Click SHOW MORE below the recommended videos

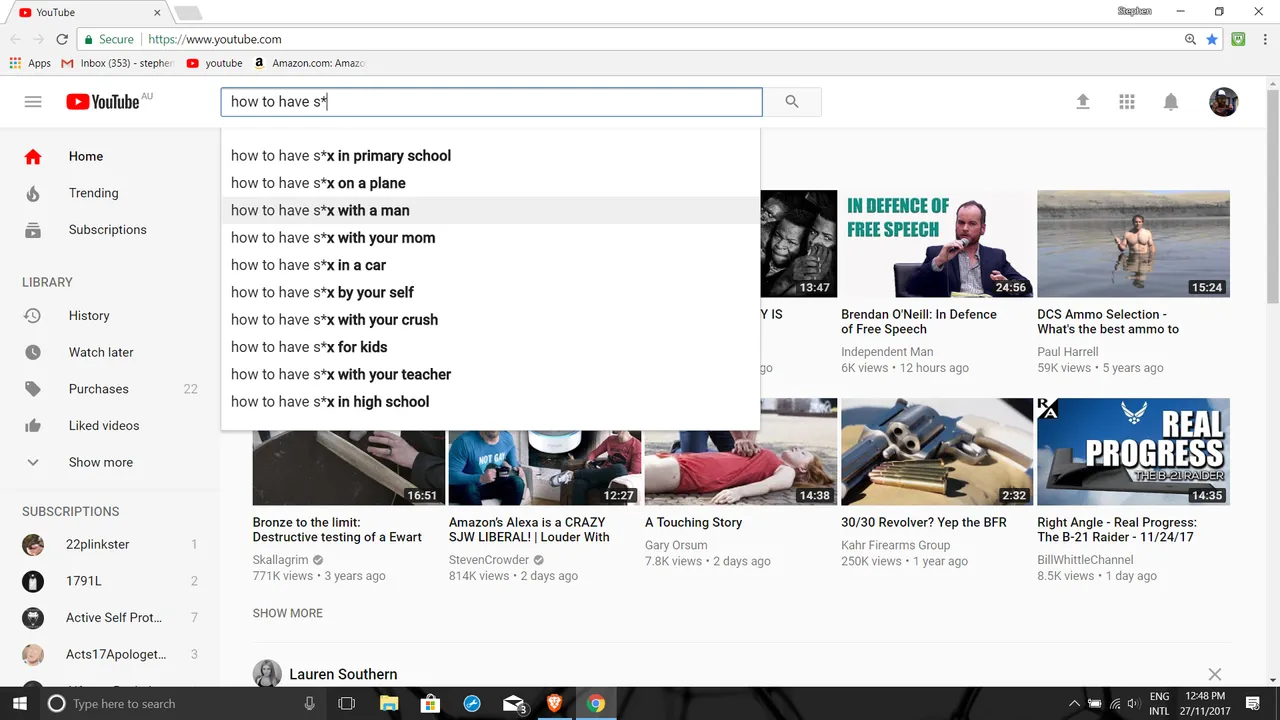(x=288, y=613)
